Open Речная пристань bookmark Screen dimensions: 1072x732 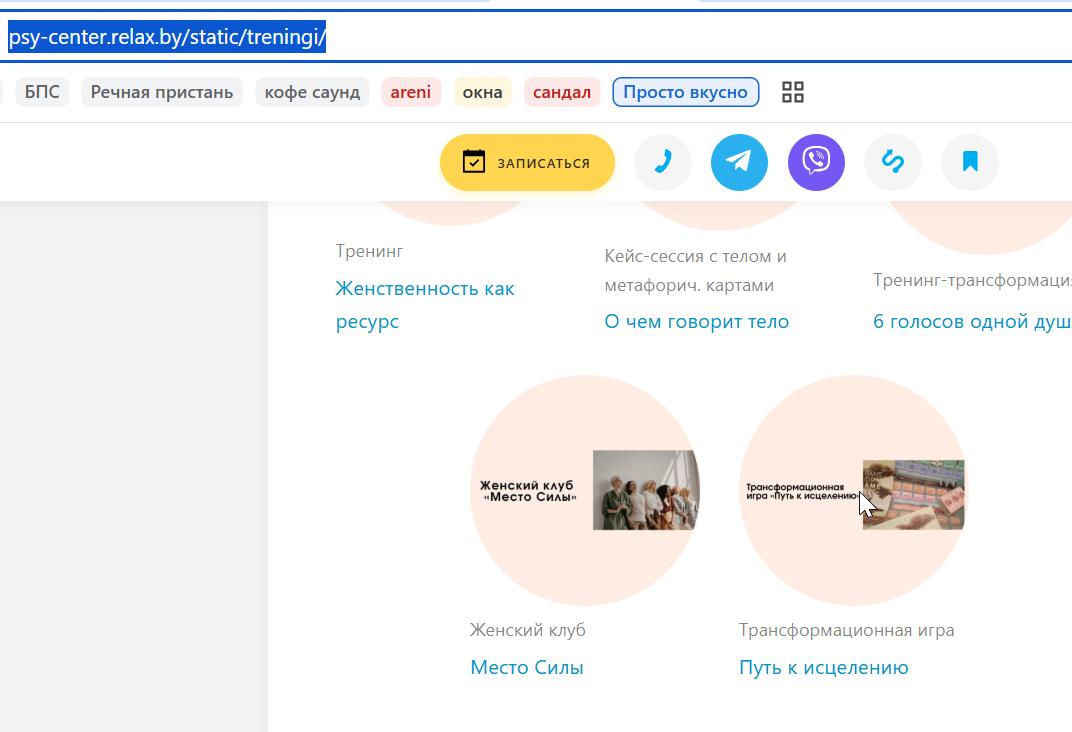pyautogui.click(x=162, y=92)
